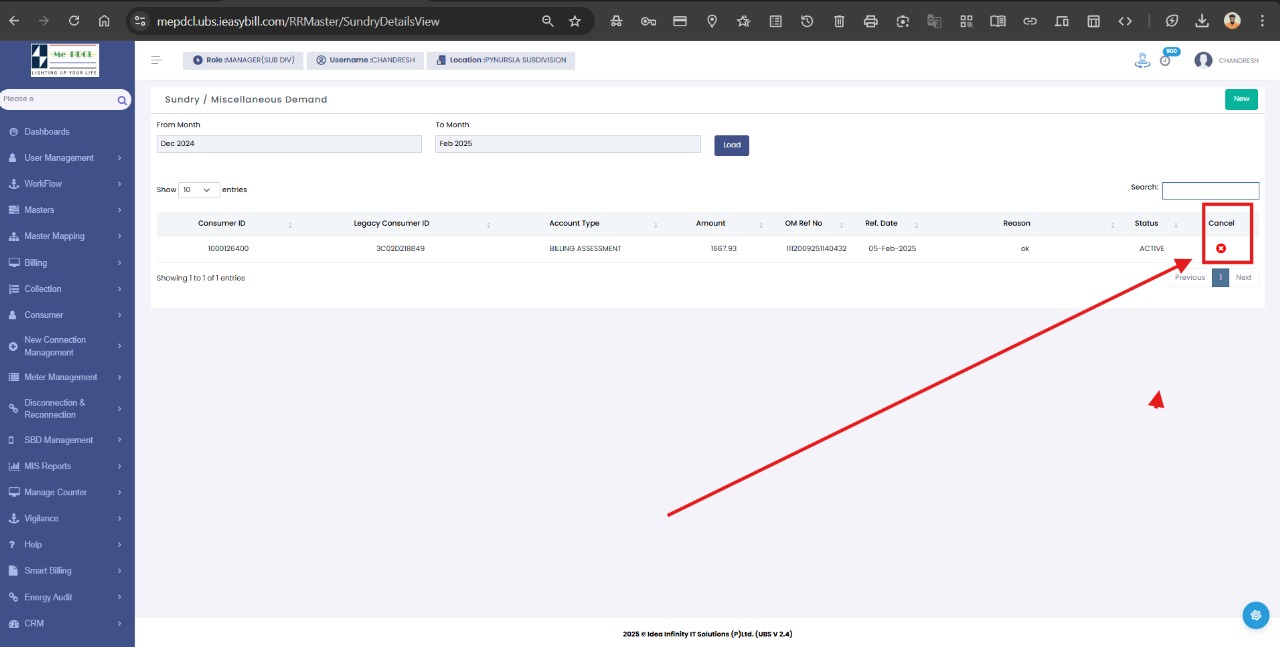Open MIS Reports sidebar item
The width and height of the screenshot is (1280, 647).
(x=67, y=466)
